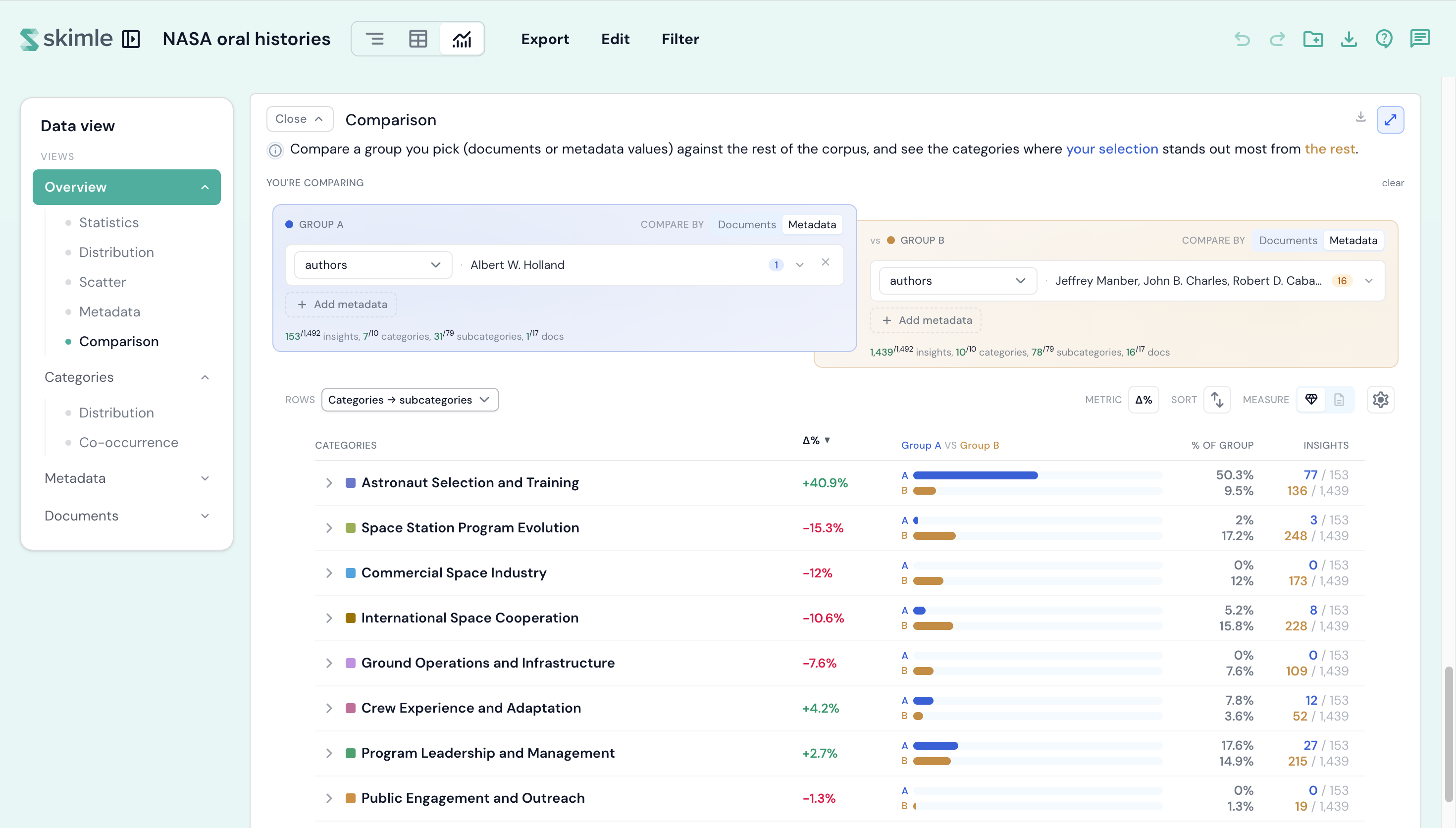This screenshot has height=828, width=1456.
Task: Expand Comparison panel to fullscreen
Action: coord(1390,119)
